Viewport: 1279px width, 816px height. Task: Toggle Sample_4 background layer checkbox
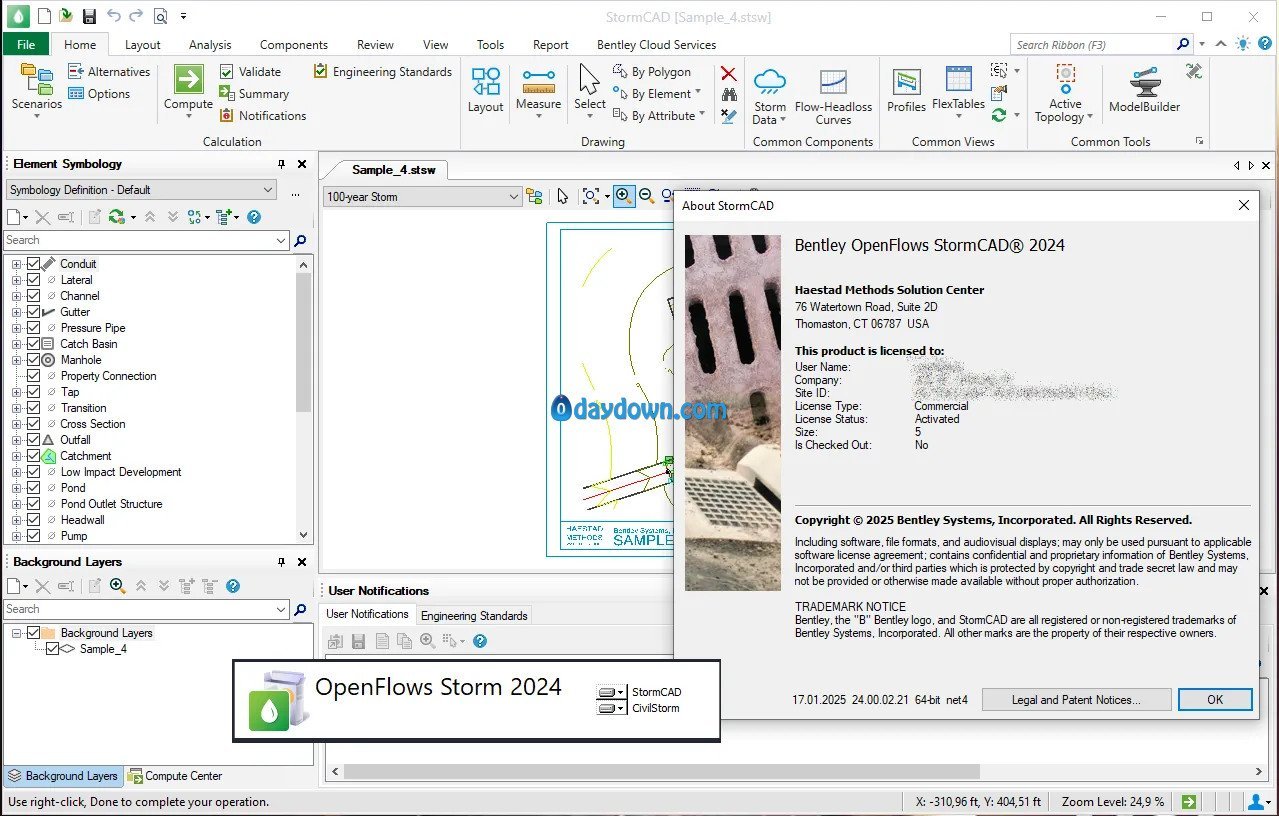[53, 649]
